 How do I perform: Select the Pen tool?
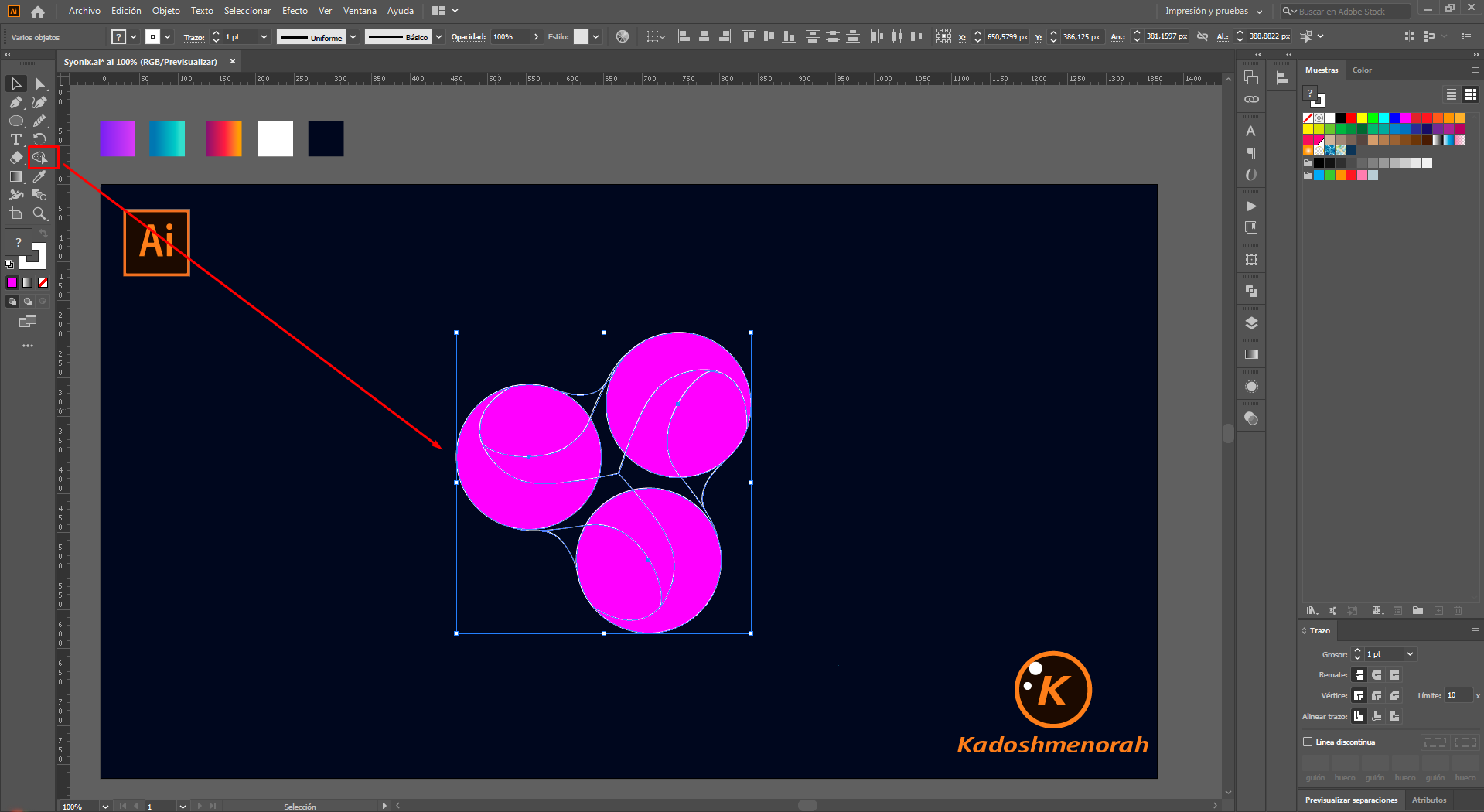tap(16, 102)
